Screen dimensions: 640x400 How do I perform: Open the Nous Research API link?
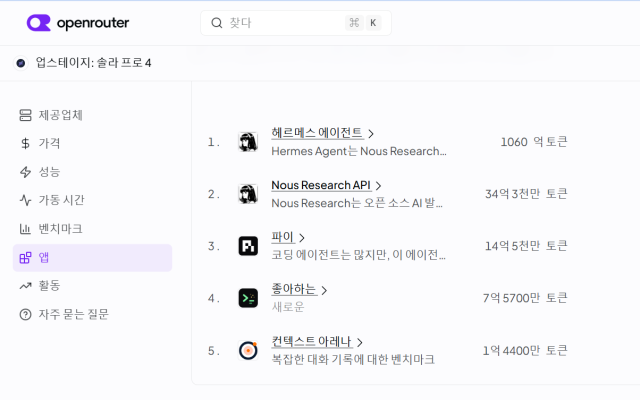(321, 185)
